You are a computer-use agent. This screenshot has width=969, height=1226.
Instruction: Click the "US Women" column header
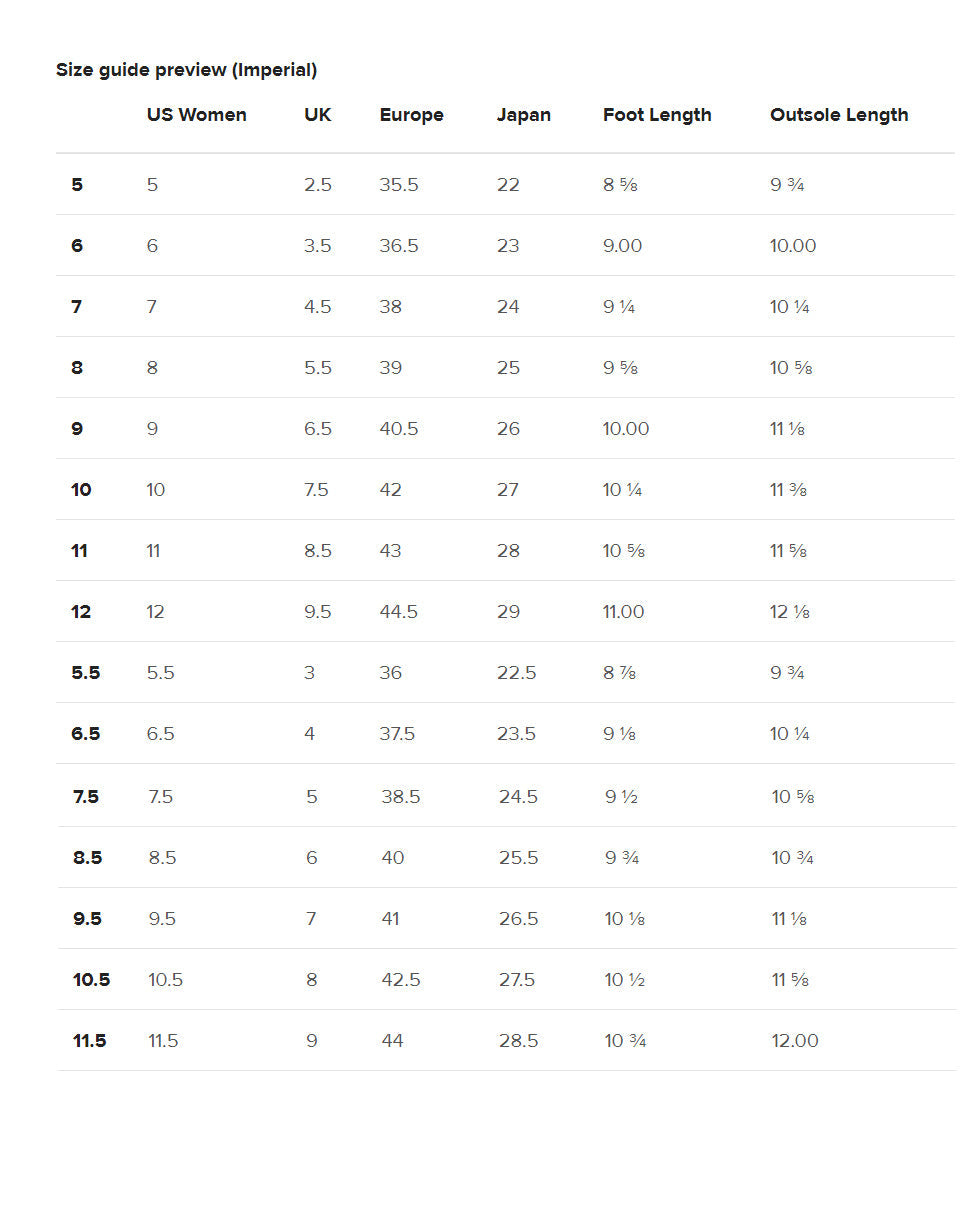coord(196,115)
